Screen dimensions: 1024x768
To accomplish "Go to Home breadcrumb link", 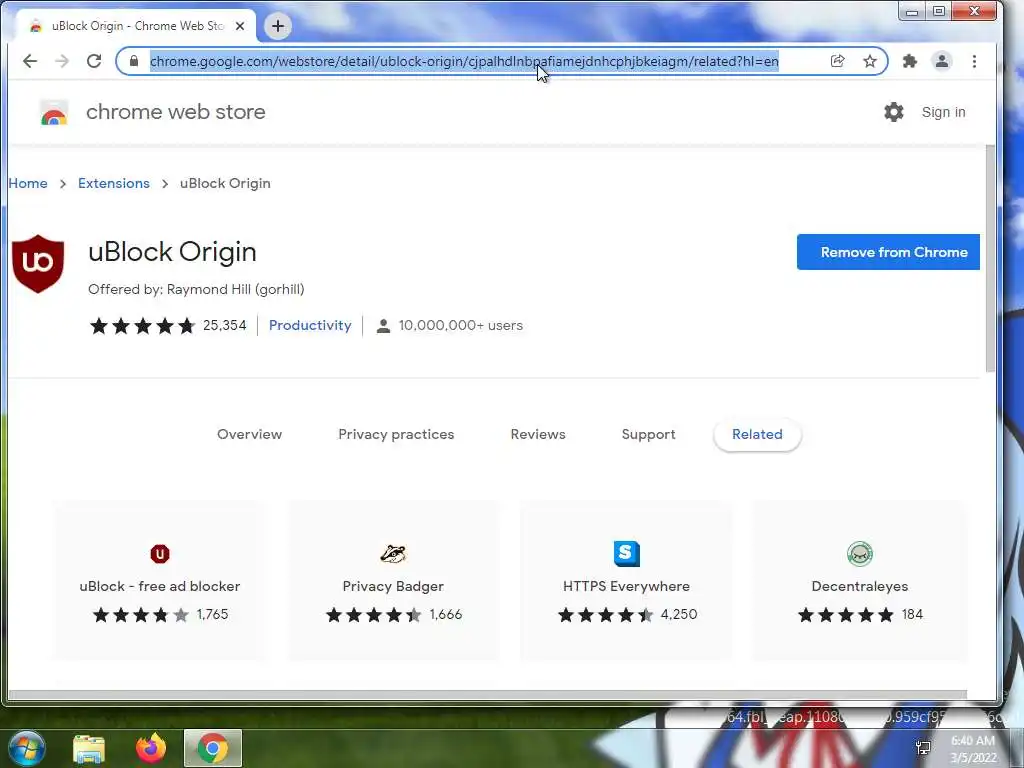I will tap(28, 184).
